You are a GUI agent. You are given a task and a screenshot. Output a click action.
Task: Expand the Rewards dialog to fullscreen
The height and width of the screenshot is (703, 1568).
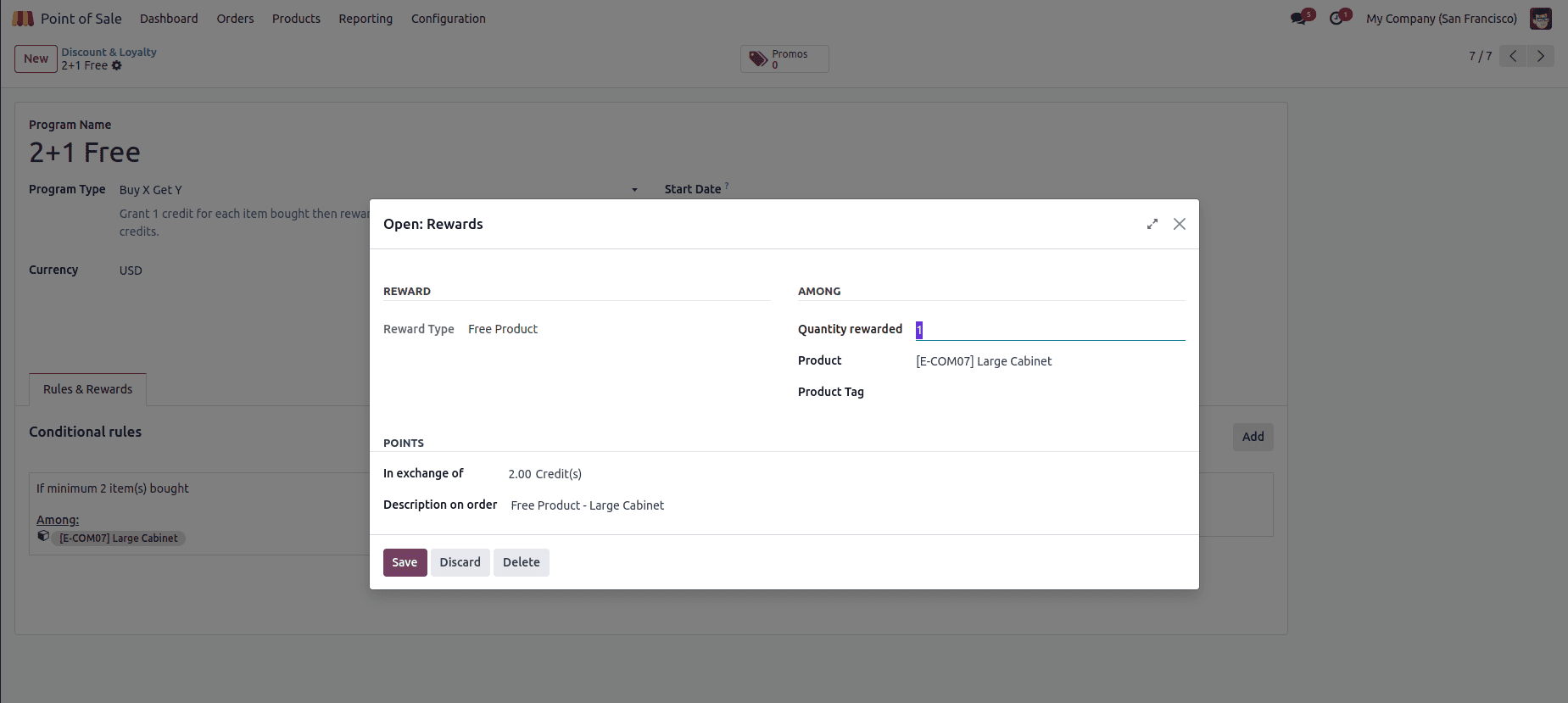[x=1152, y=224]
